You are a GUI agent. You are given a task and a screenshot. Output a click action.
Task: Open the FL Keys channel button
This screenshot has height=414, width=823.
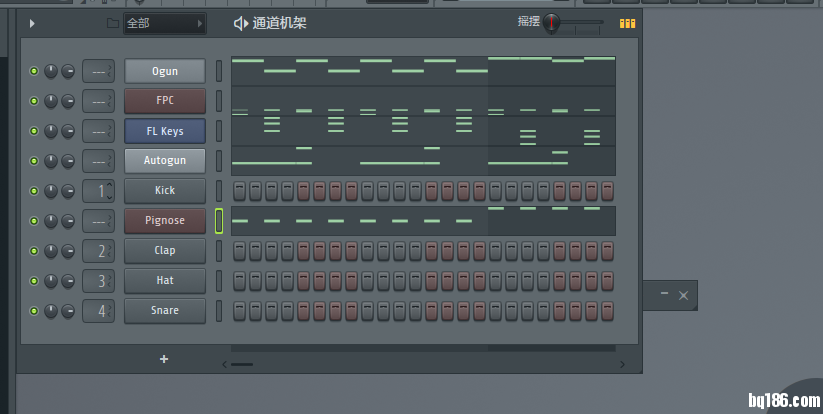[x=165, y=131]
